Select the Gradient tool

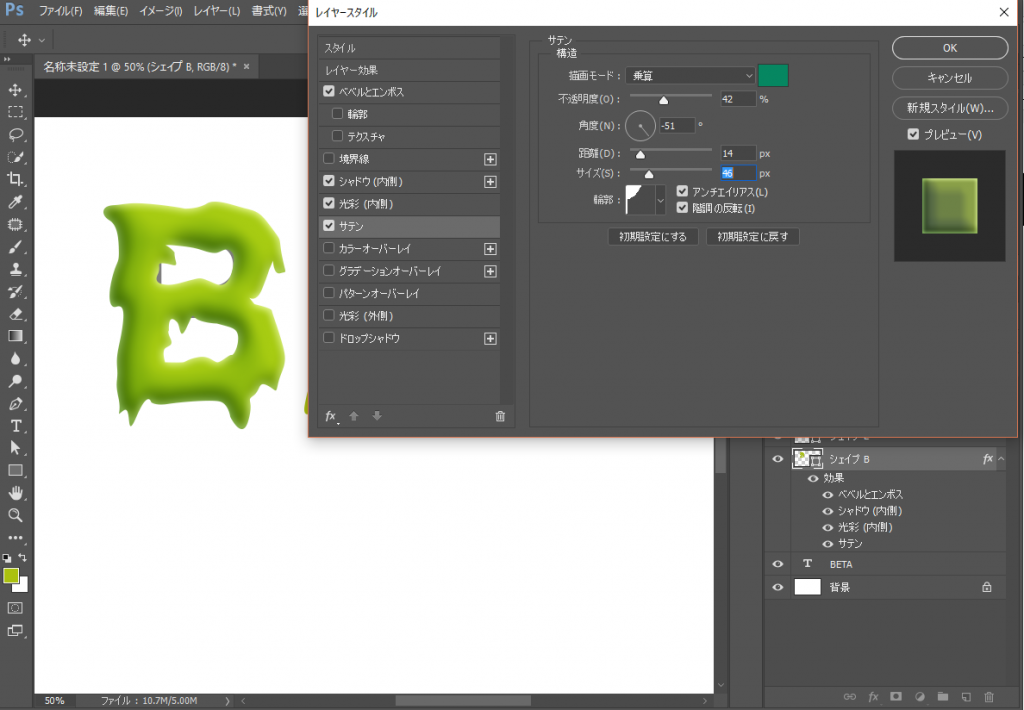pos(16,336)
